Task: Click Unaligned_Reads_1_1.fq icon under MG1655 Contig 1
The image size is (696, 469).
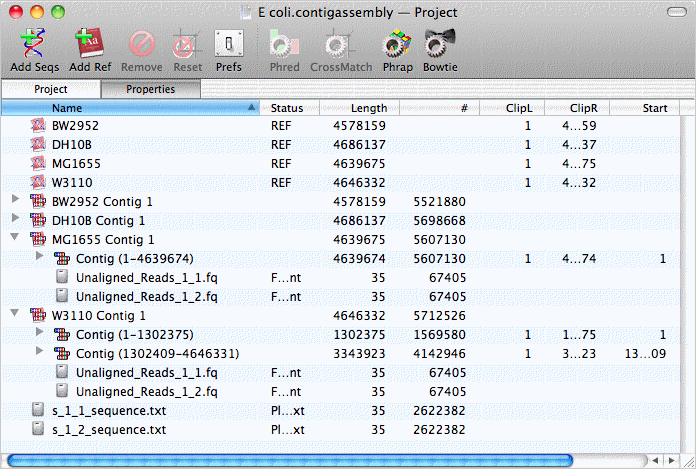Action: [x=62, y=277]
